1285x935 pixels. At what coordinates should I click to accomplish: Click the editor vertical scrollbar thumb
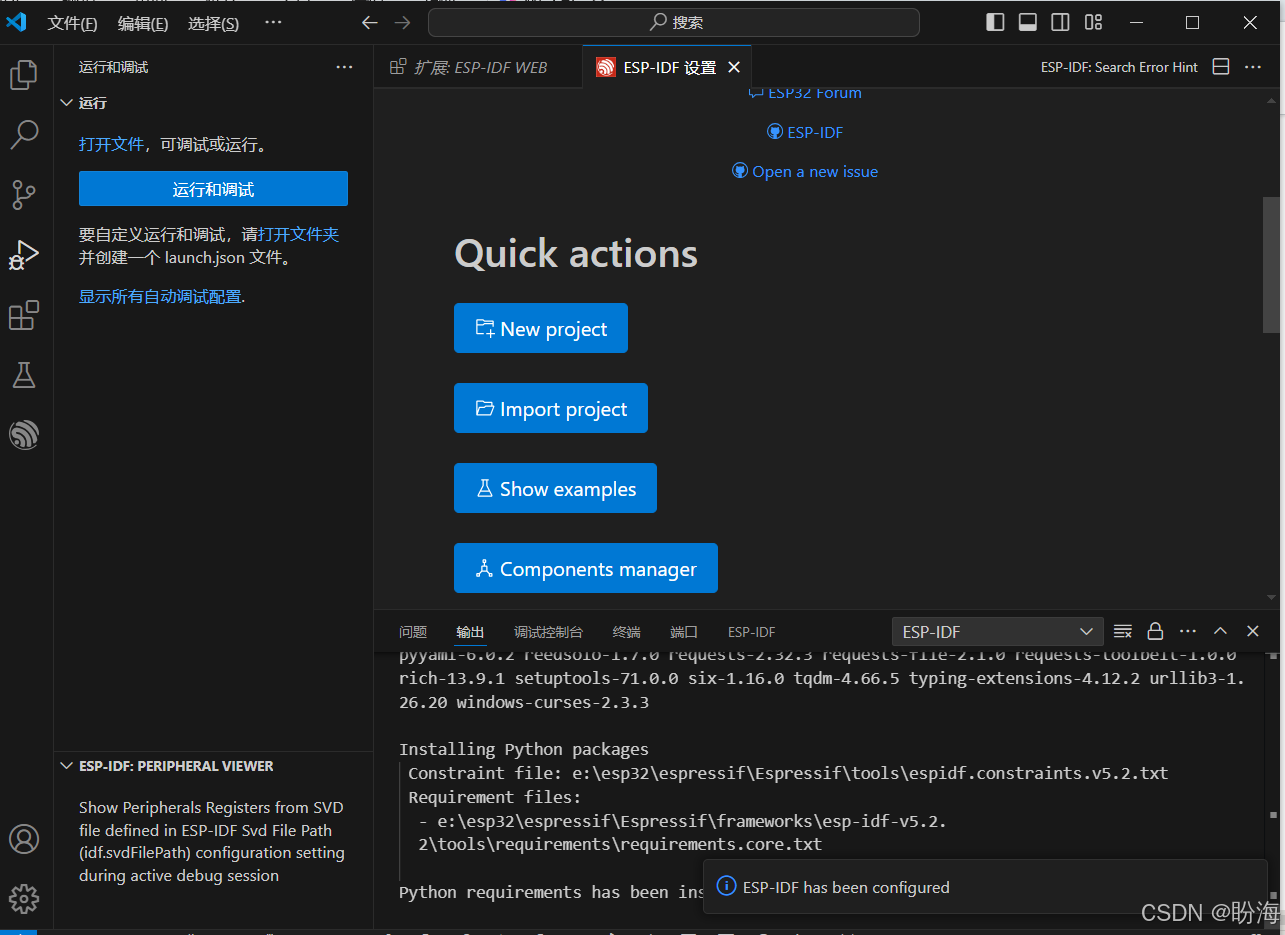1271,264
